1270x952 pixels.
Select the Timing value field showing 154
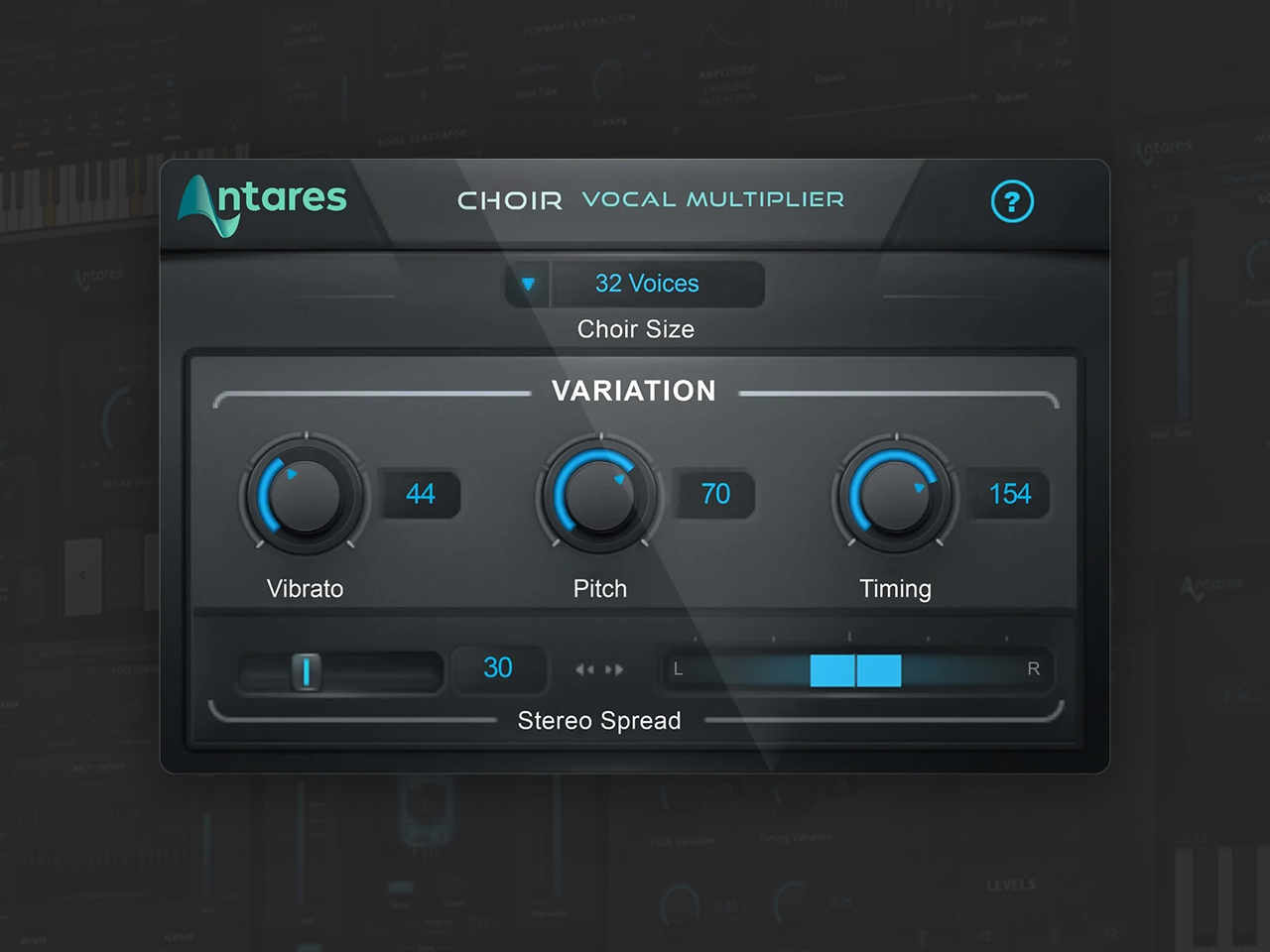coord(1010,494)
